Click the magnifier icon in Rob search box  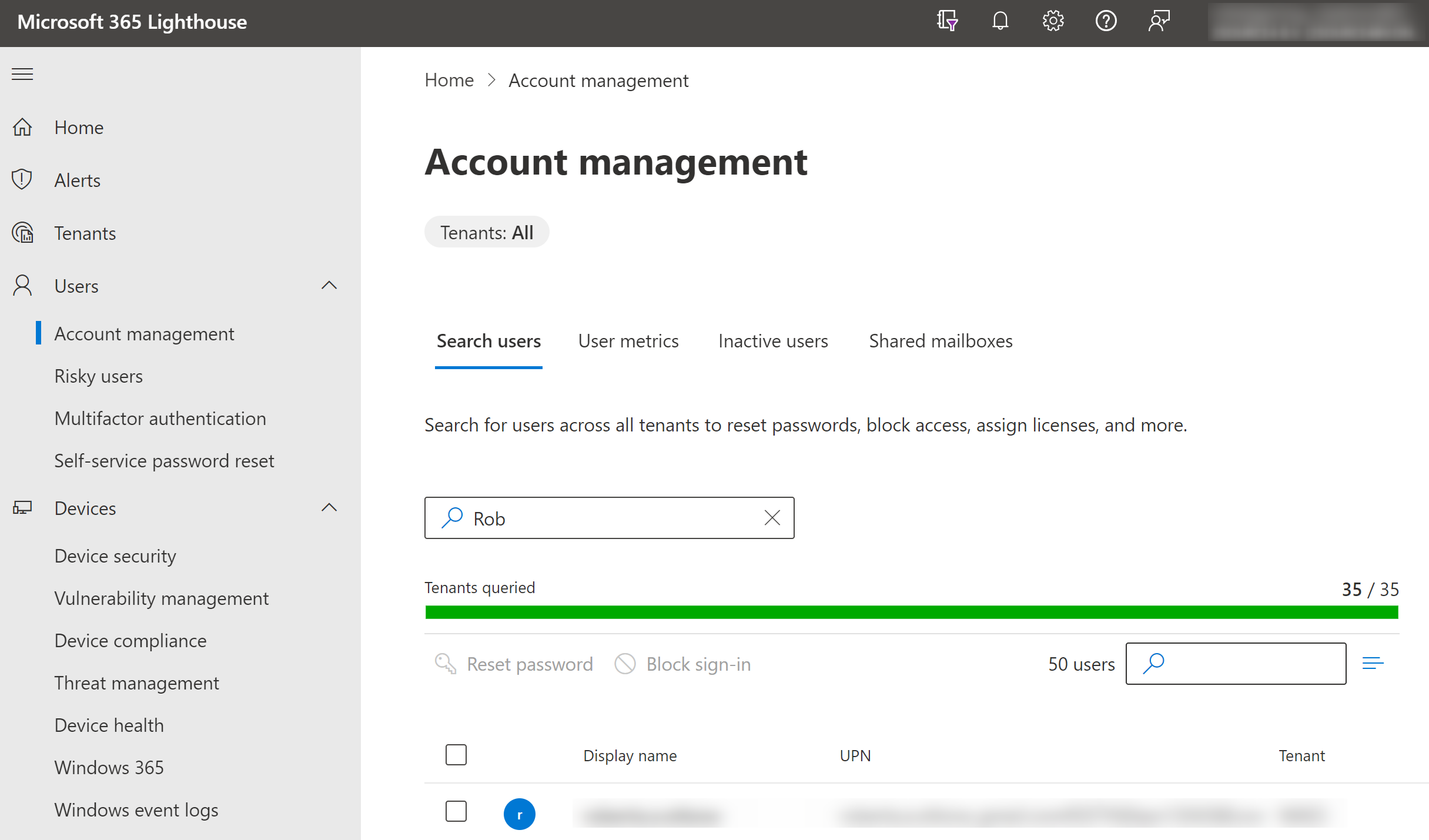point(452,518)
